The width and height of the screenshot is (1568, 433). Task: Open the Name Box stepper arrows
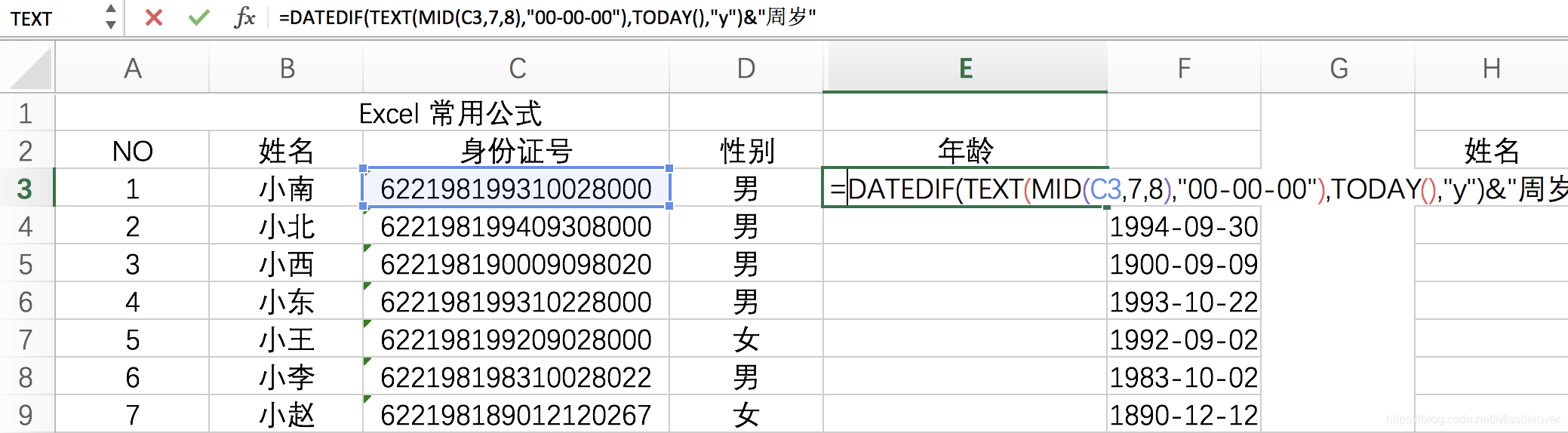tap(111, 17)
